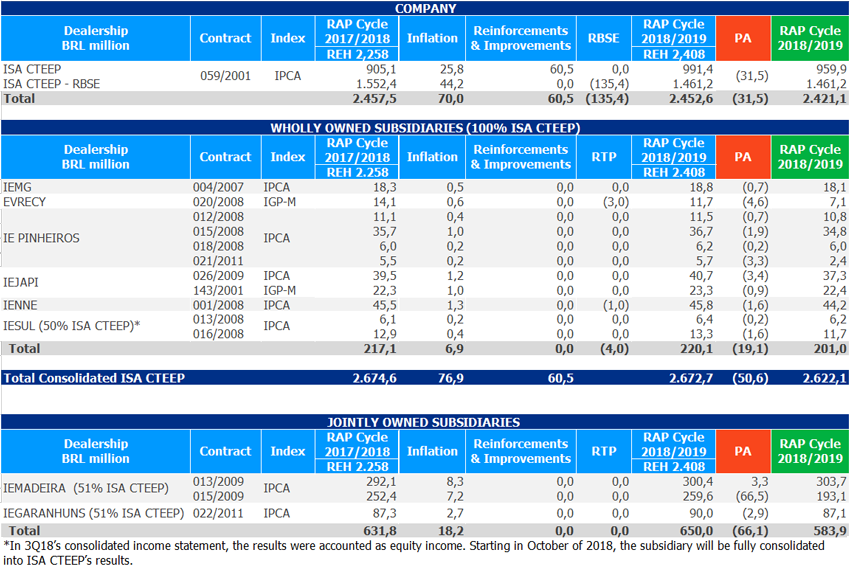The height and width of the screenshot is (568, 850).
Task: Select the EVRECY row label
Action: [24, 202]
